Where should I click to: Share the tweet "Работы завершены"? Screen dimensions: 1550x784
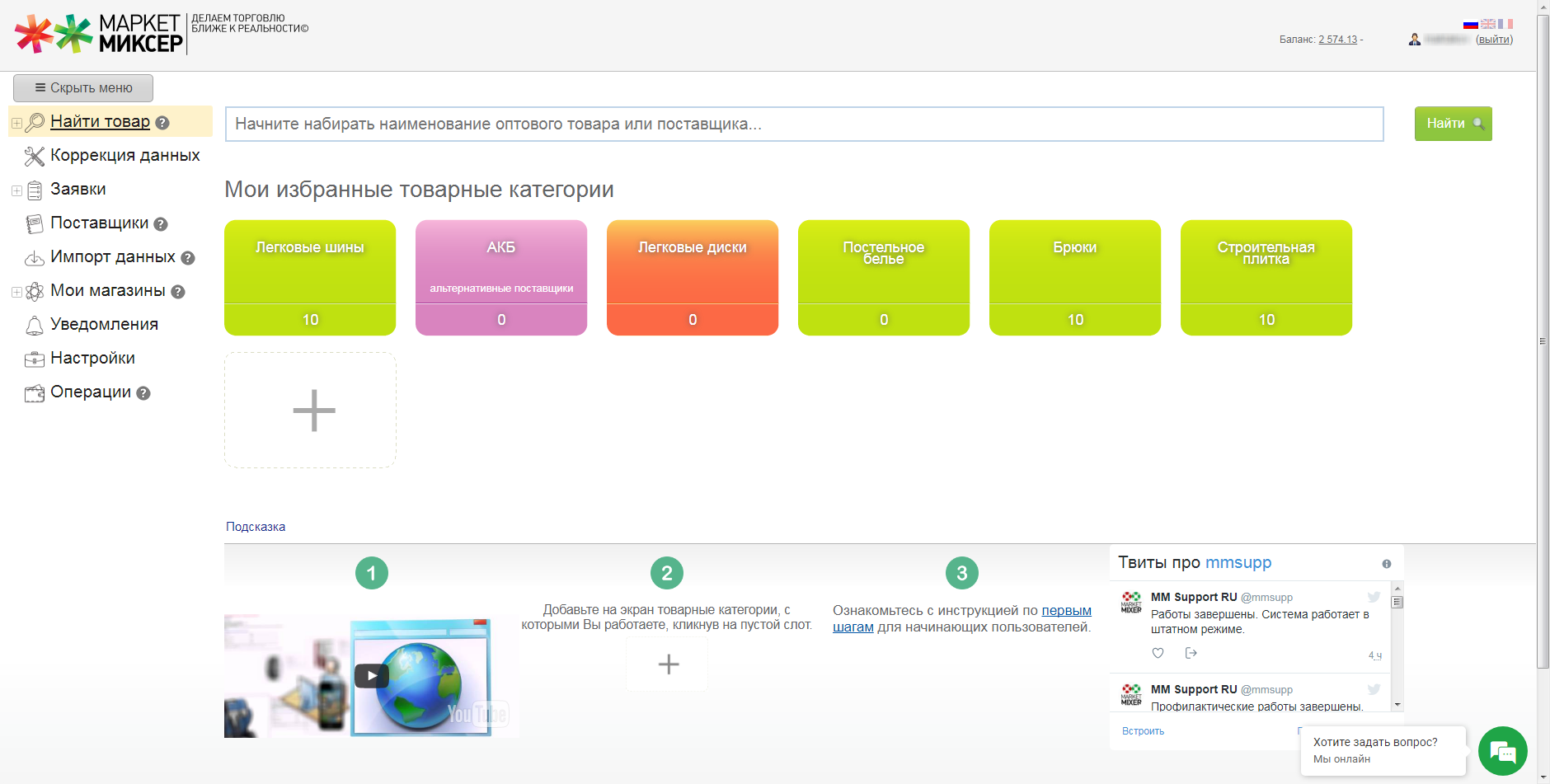pyautogui.click(x=1191, y=653)
